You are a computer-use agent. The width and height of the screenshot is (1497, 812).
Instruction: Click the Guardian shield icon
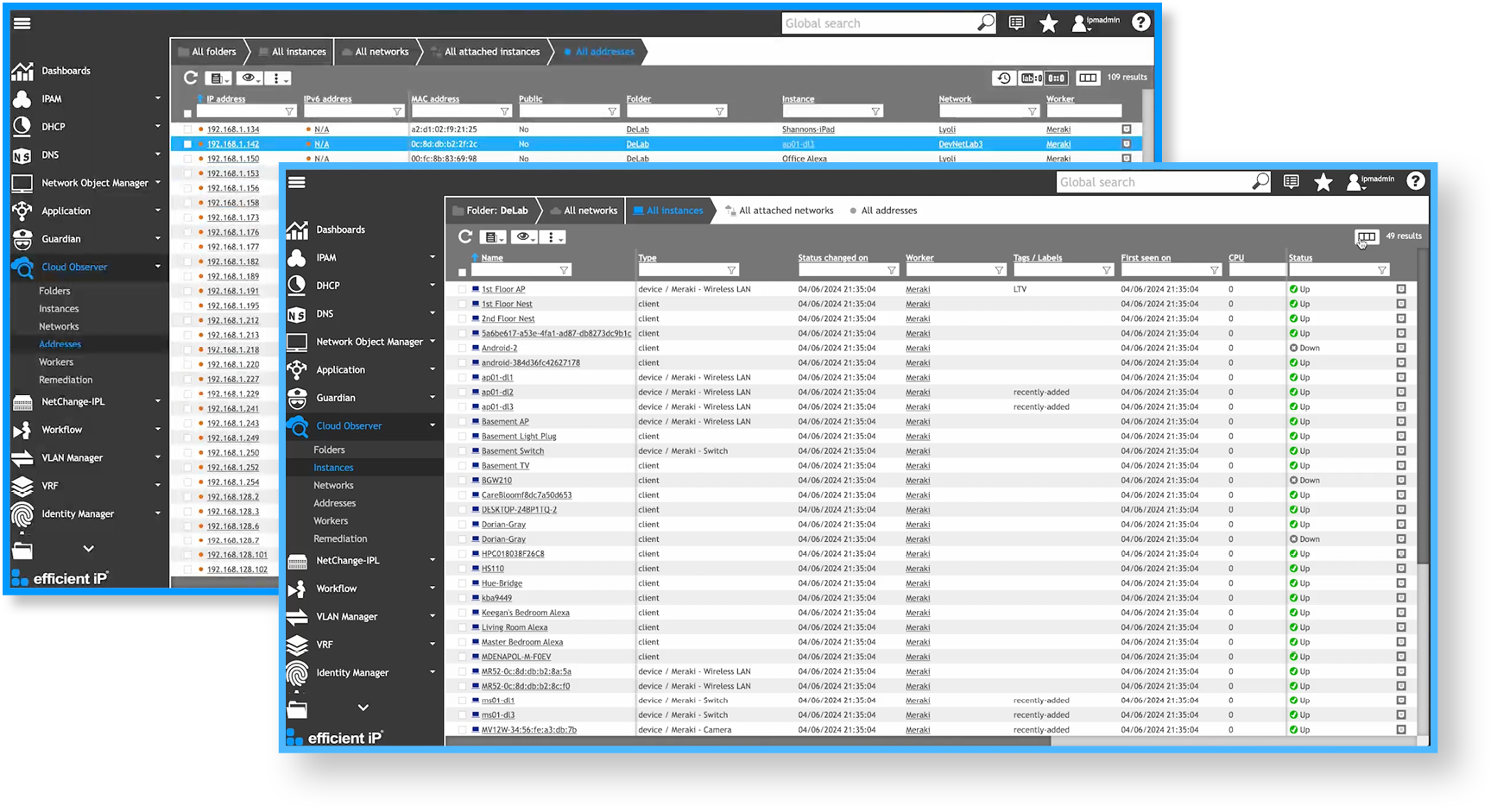click(297, 398)
